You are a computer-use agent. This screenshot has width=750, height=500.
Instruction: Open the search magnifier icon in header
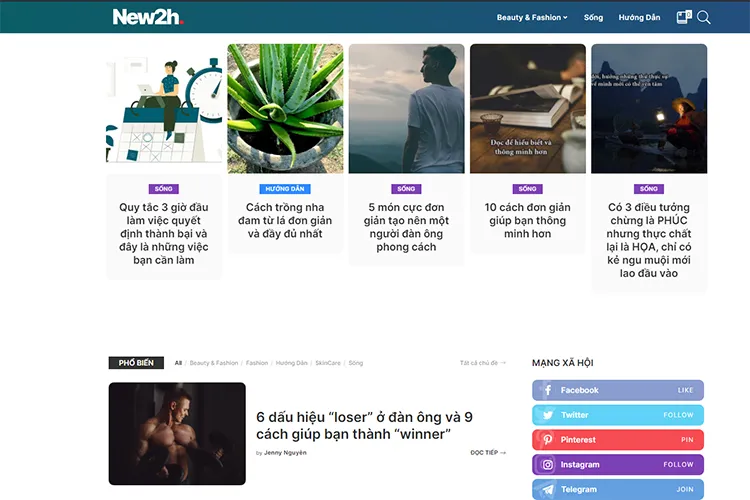coord(704,18)
